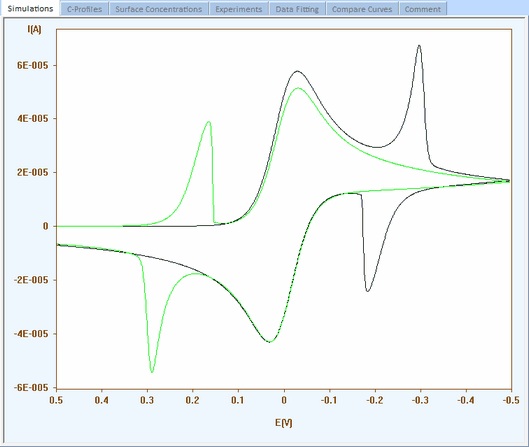Show the Comment tab
The image size is (529, 447).
[423, 9]
